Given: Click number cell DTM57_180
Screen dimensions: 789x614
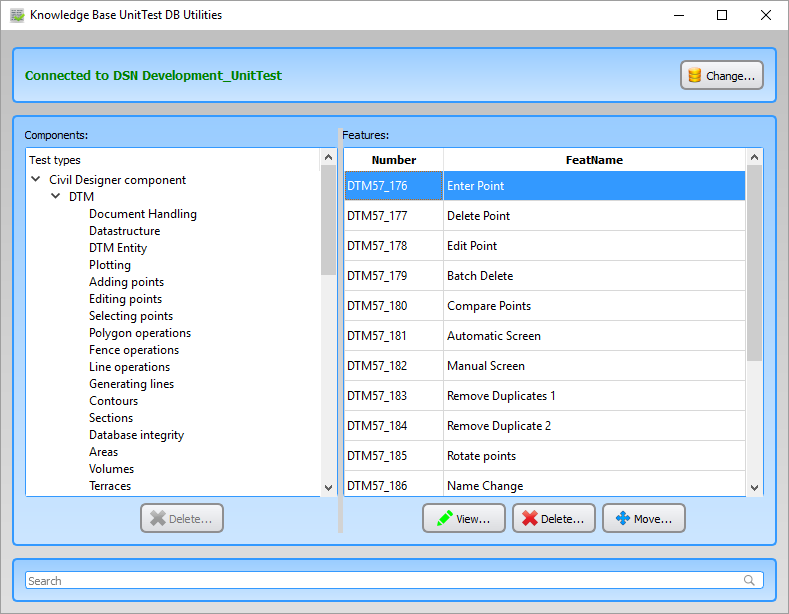Looking at the screenshot, I should [393, 306].
